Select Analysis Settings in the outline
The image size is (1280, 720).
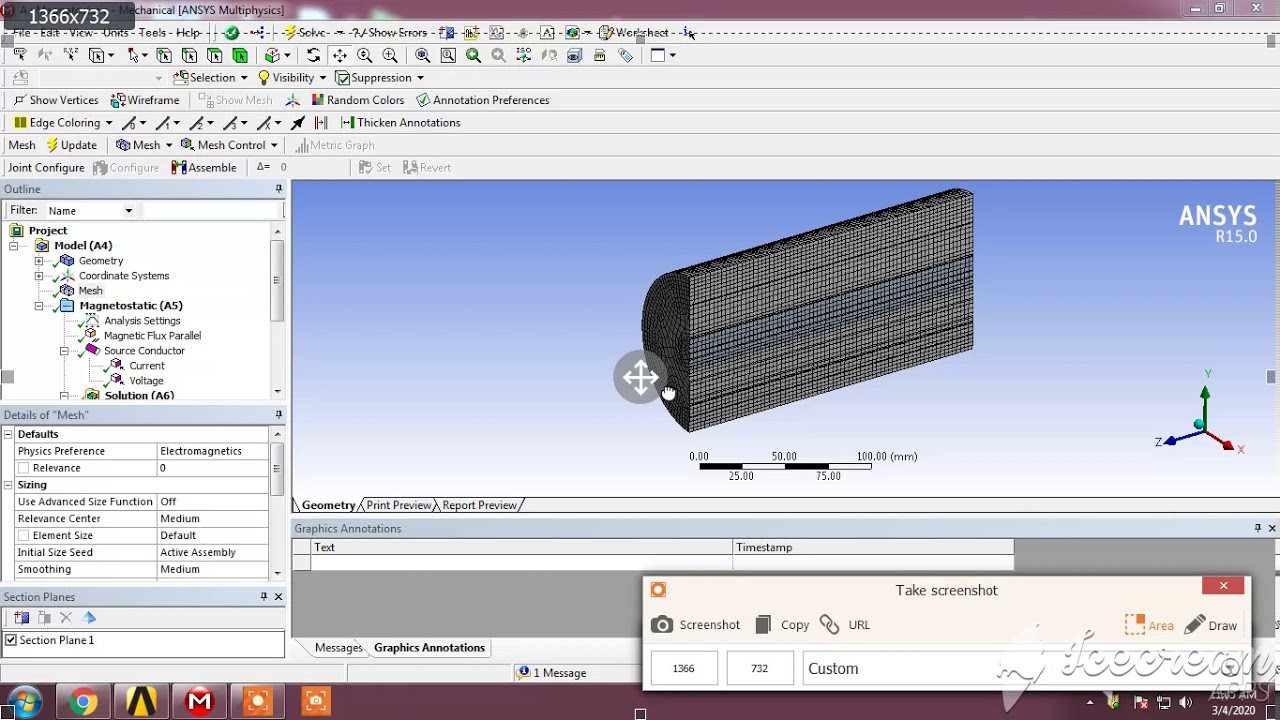pyautogui.click(x=142, y=321)
